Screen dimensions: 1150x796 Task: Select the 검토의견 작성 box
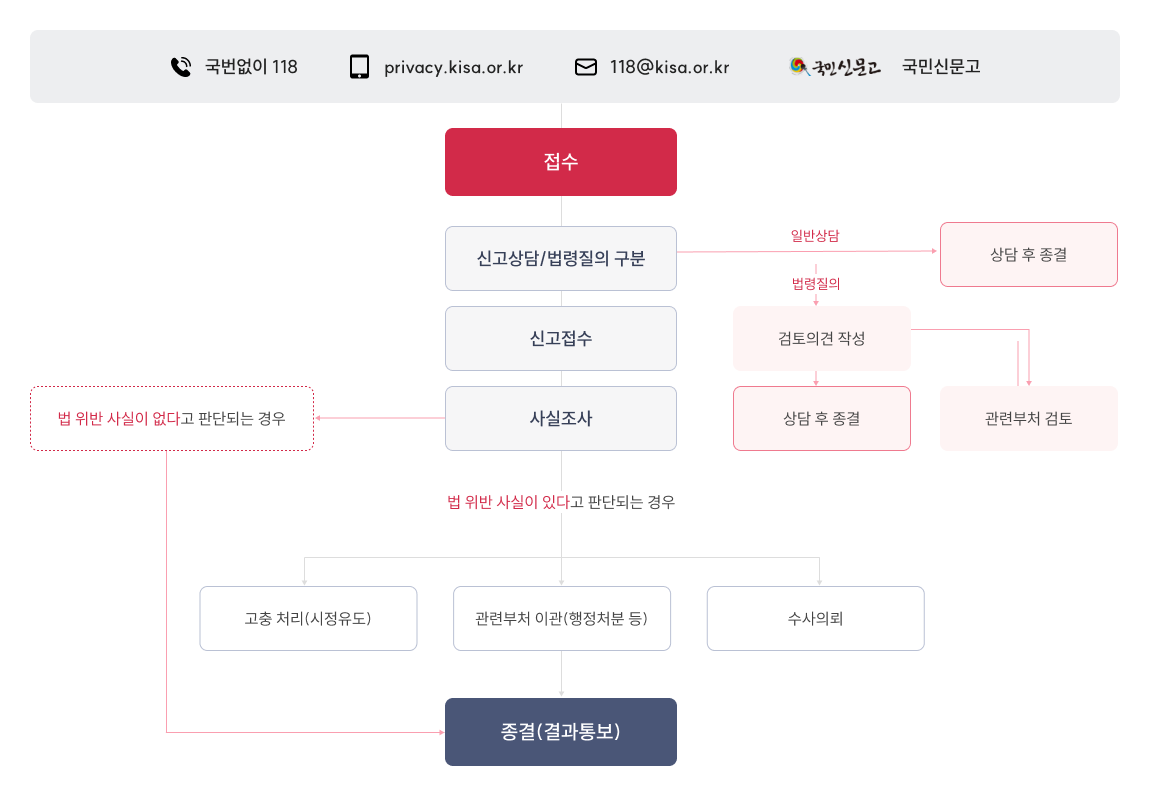coord(822,338)
